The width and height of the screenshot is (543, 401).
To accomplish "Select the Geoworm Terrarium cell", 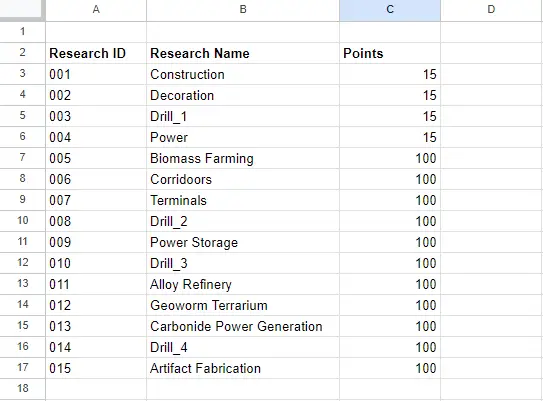I will tap(243, 305).
